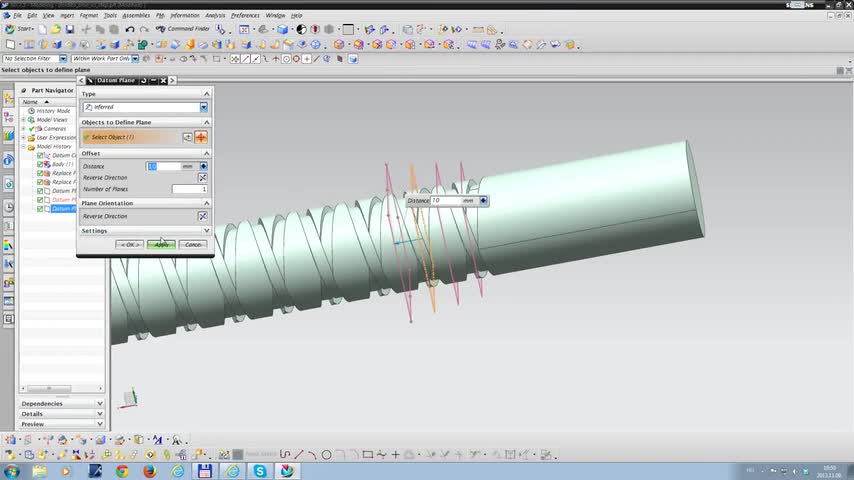Open the Inferred plane type dropdown
The height and width of the screenshot is (480, 854).
click(203, 107)
